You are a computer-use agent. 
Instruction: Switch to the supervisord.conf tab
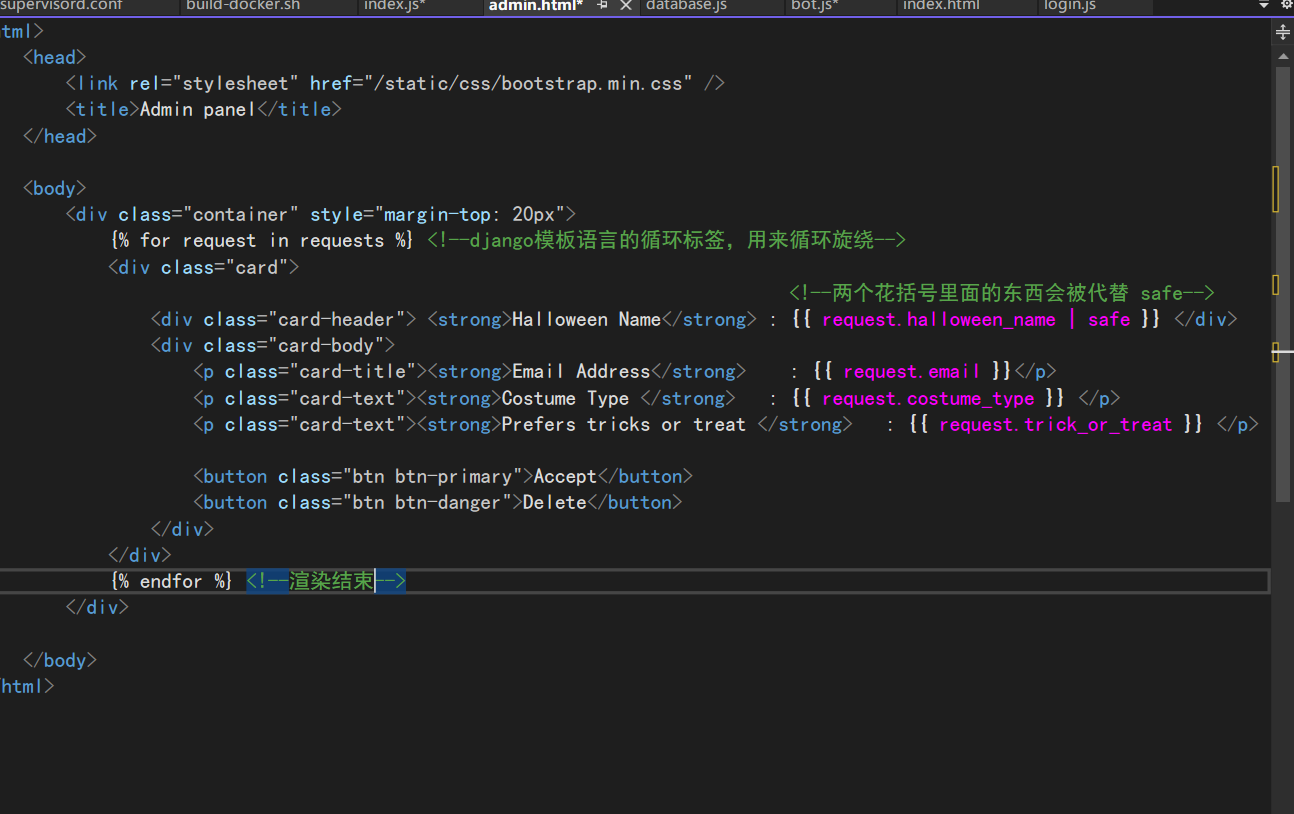(62, 6)
